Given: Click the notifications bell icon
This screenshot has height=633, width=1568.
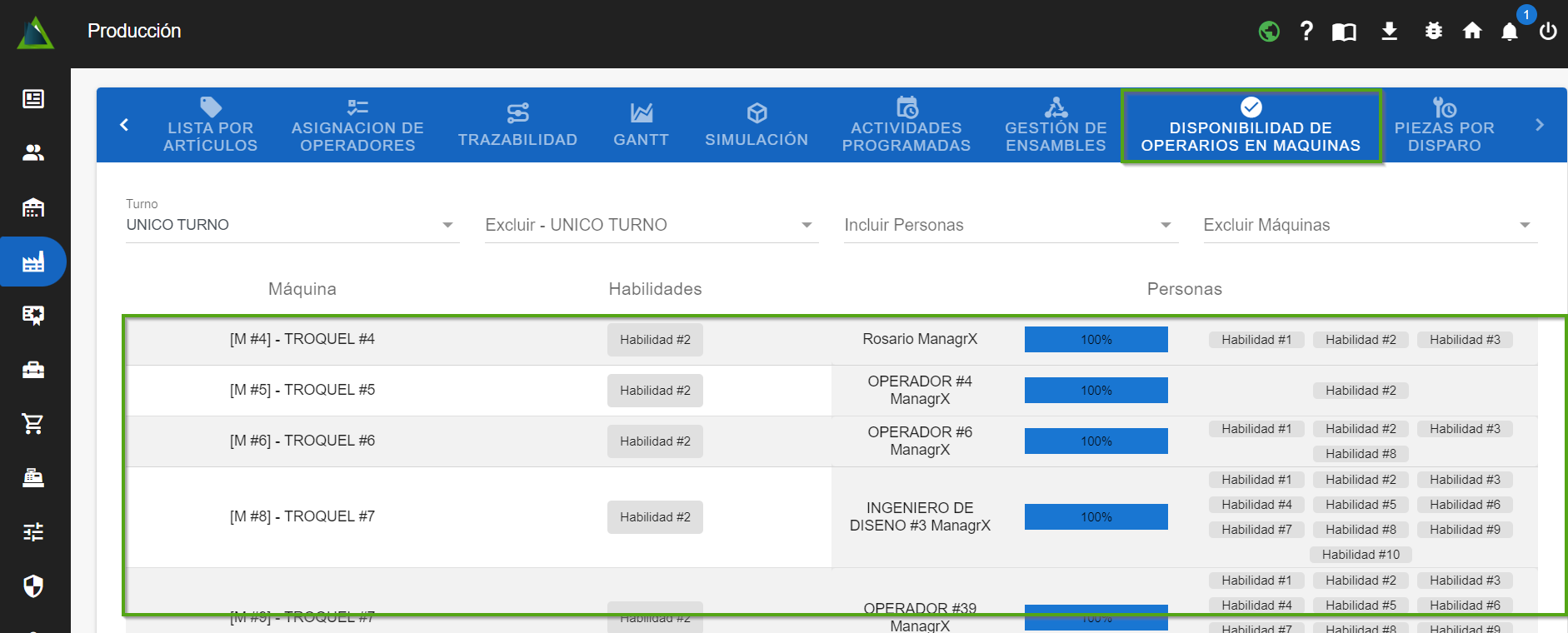Looking at the screenshot, I should click(x=1509, y=32).
